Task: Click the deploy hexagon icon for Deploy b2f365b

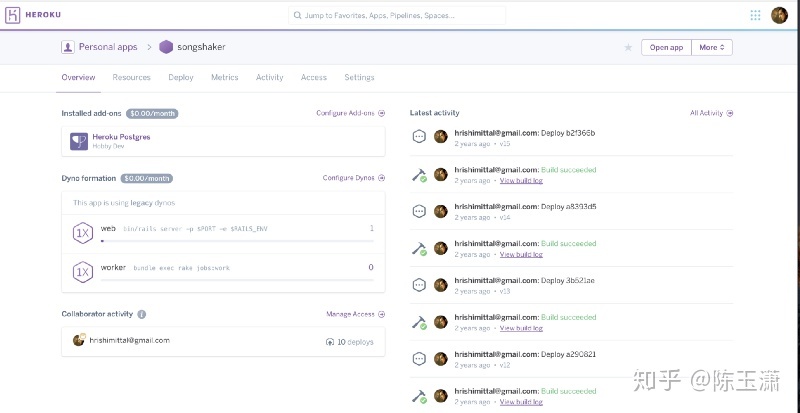Action: tap(419, 136)
